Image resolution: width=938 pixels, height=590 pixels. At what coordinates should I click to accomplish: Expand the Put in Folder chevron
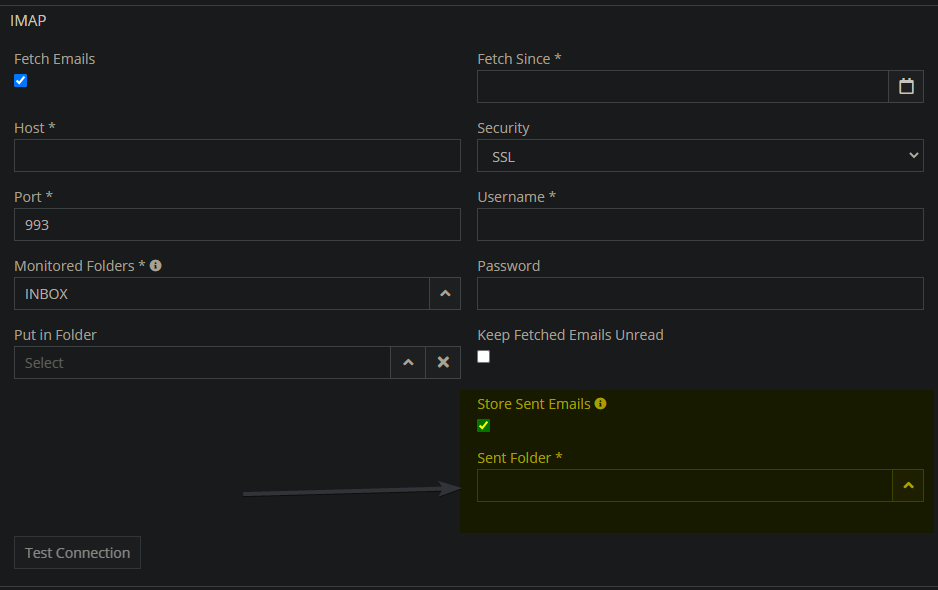(x=408, y=363)
